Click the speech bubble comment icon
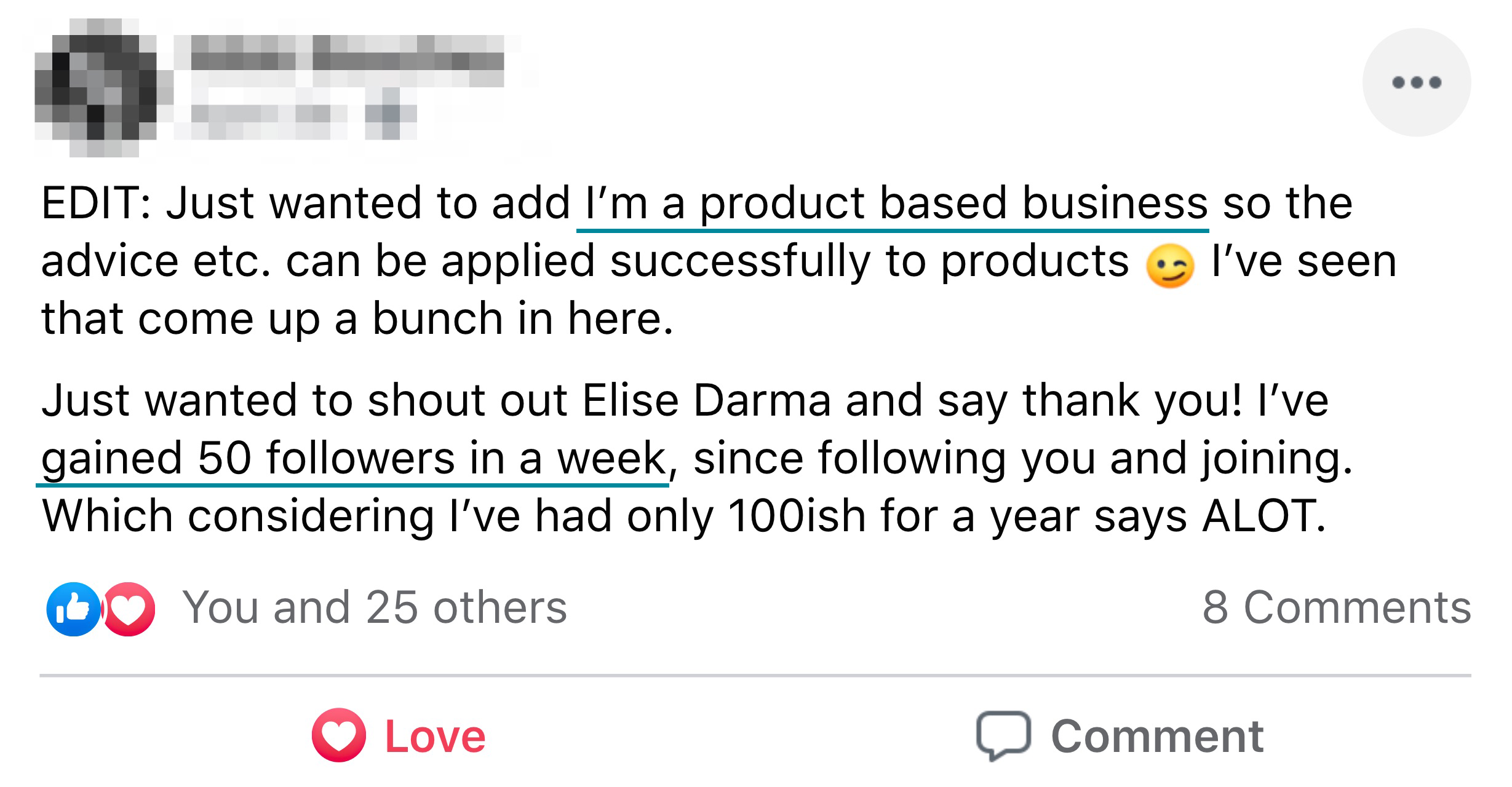 (1003, 735)
